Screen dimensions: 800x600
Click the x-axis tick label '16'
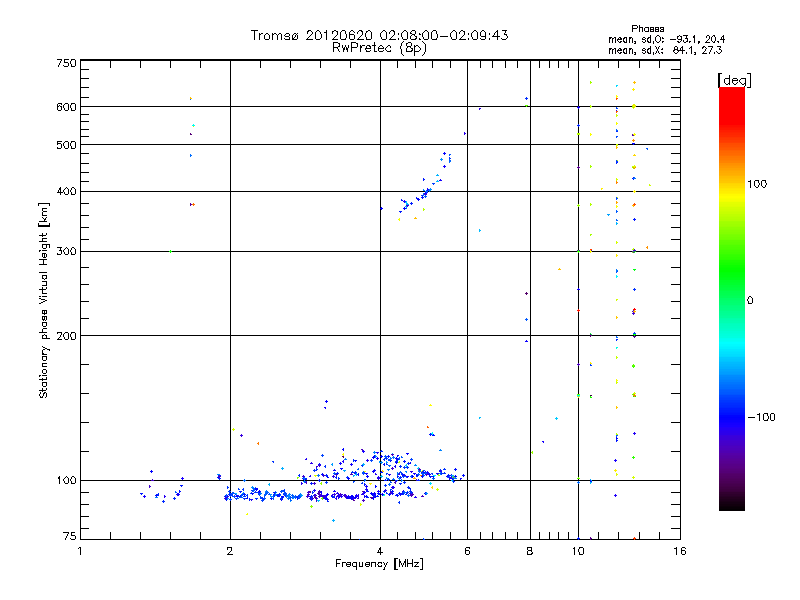(680, 551)
